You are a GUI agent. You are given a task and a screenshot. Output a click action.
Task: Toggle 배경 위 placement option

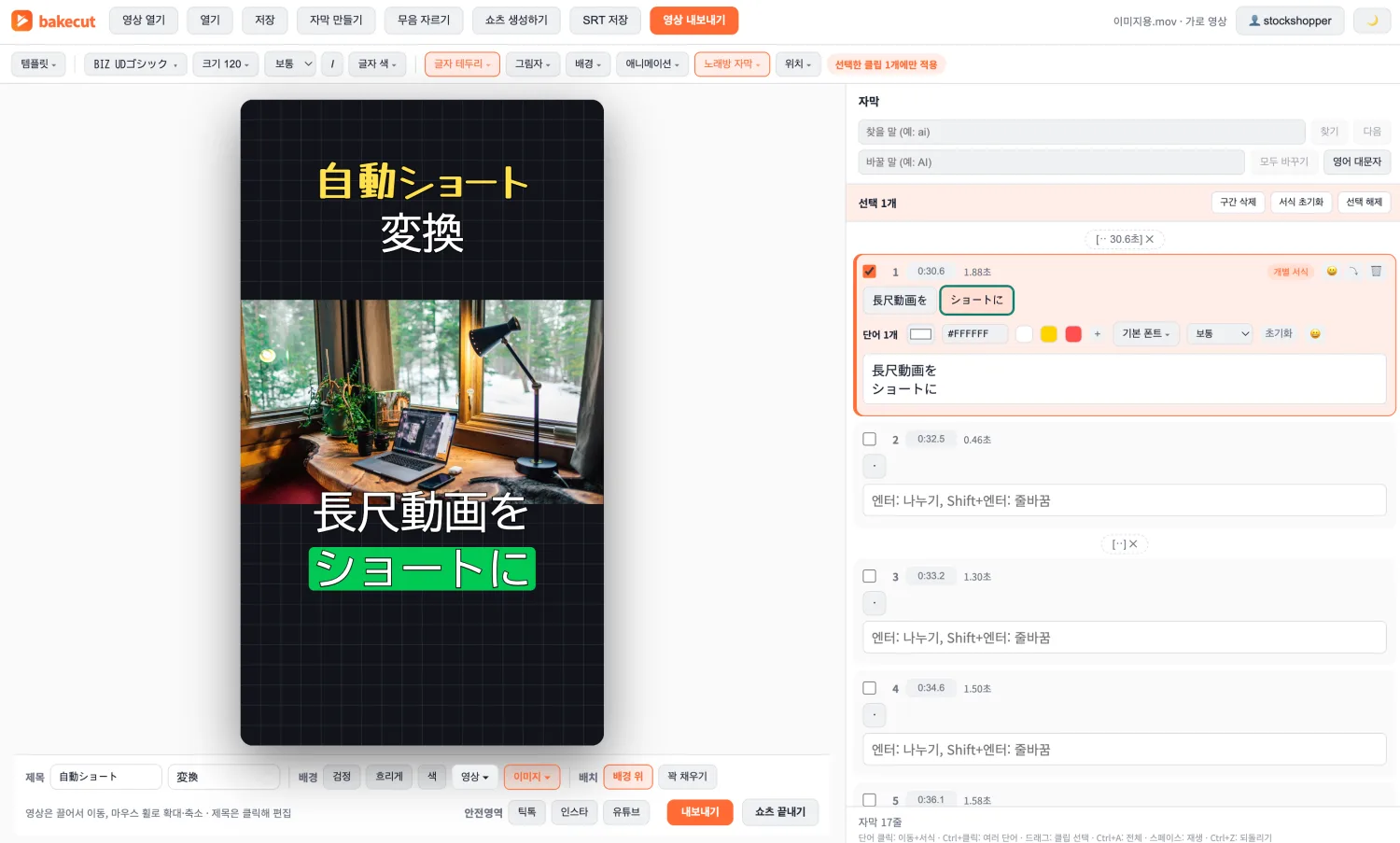[x=628, y=777]
